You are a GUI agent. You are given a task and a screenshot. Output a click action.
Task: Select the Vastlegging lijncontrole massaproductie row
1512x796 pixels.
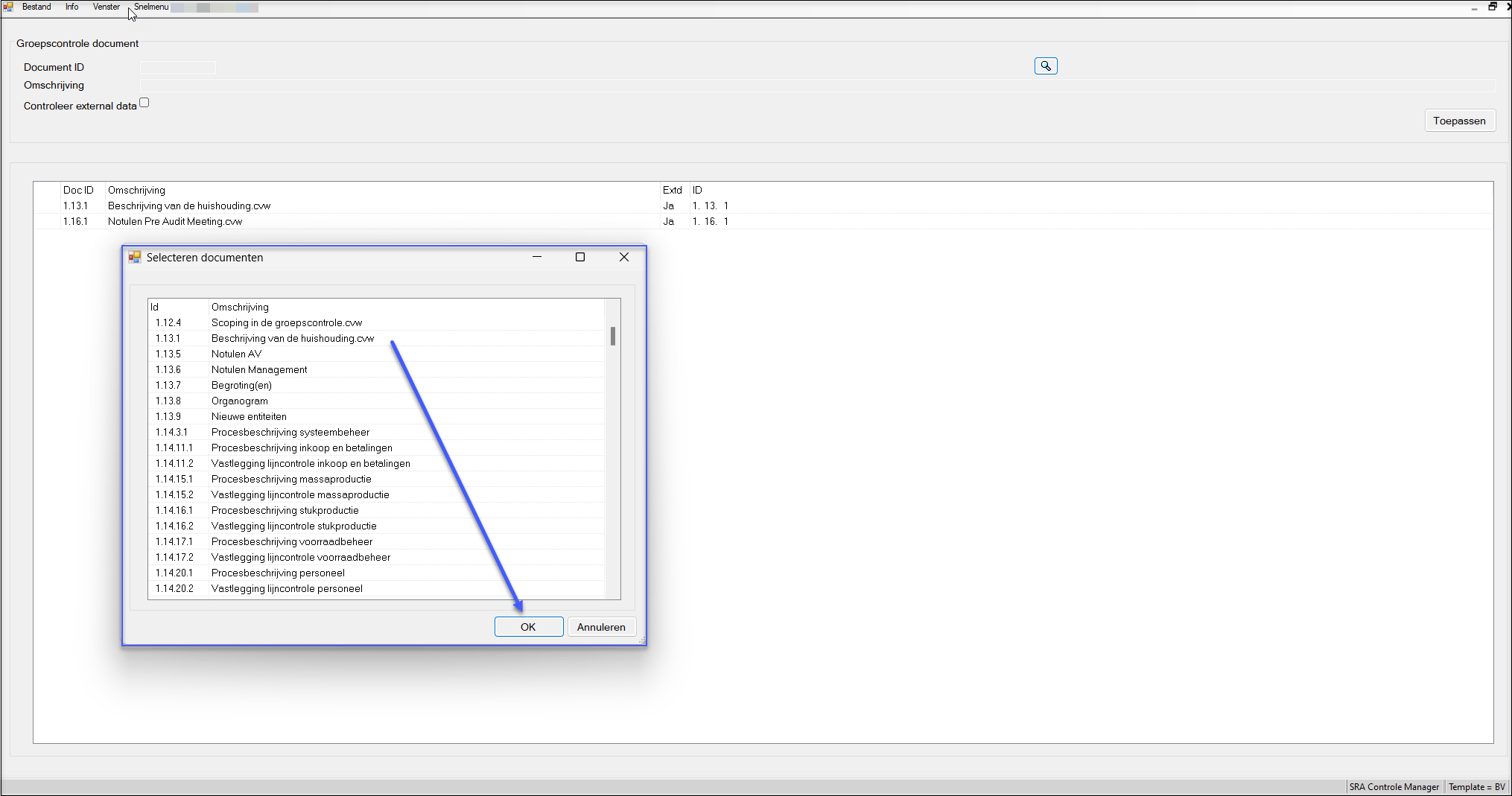[376, 495]
